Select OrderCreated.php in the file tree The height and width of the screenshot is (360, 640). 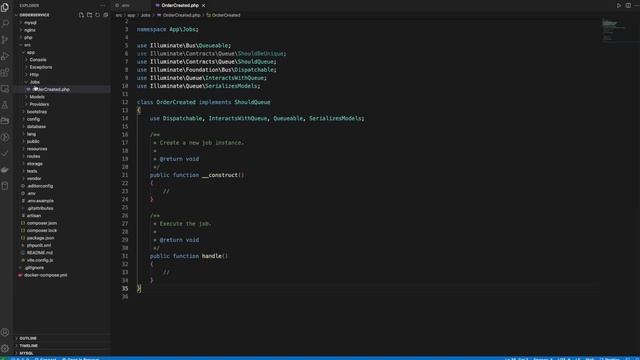click(51, 89)
